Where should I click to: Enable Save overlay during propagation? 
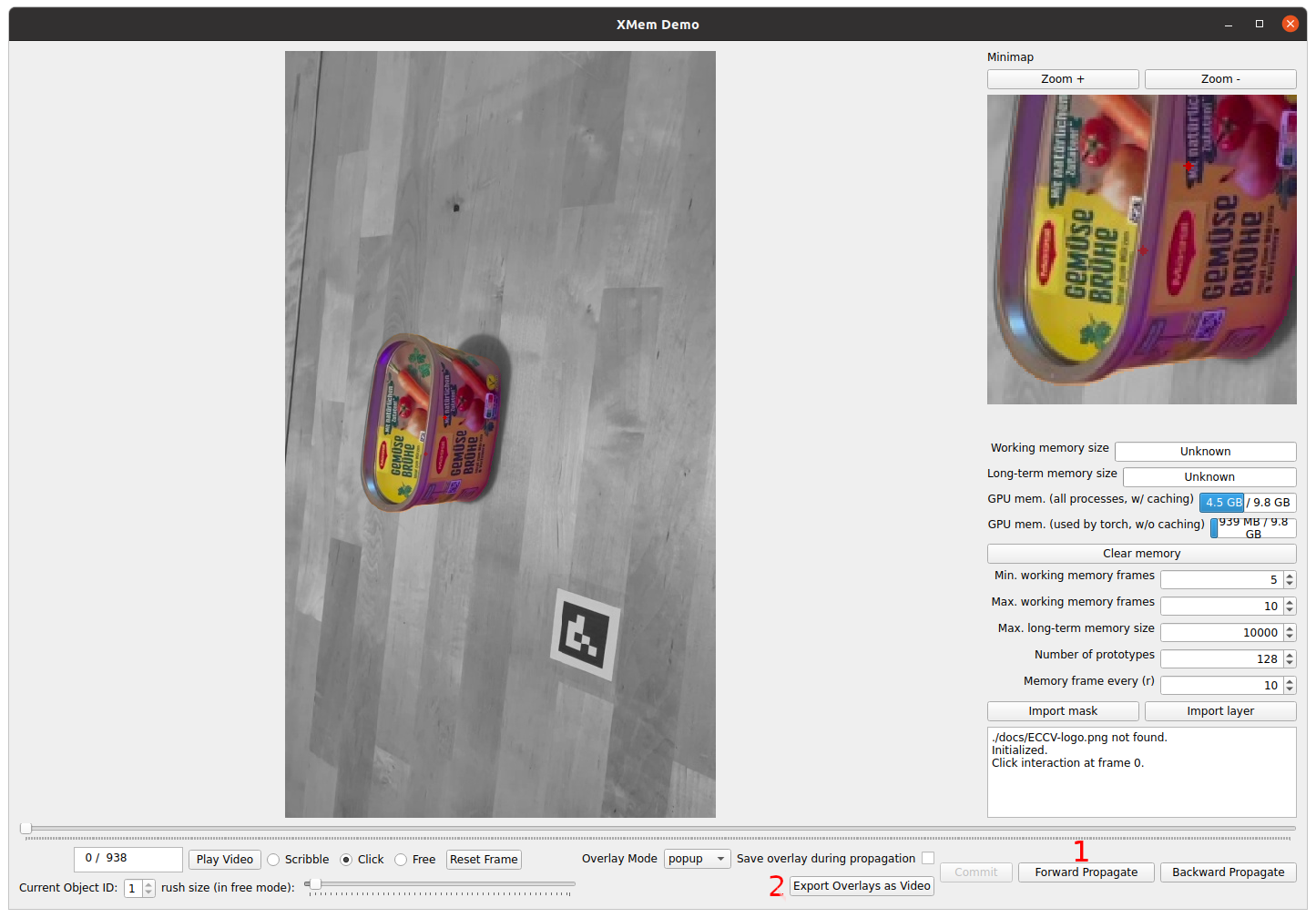(927, 858)
